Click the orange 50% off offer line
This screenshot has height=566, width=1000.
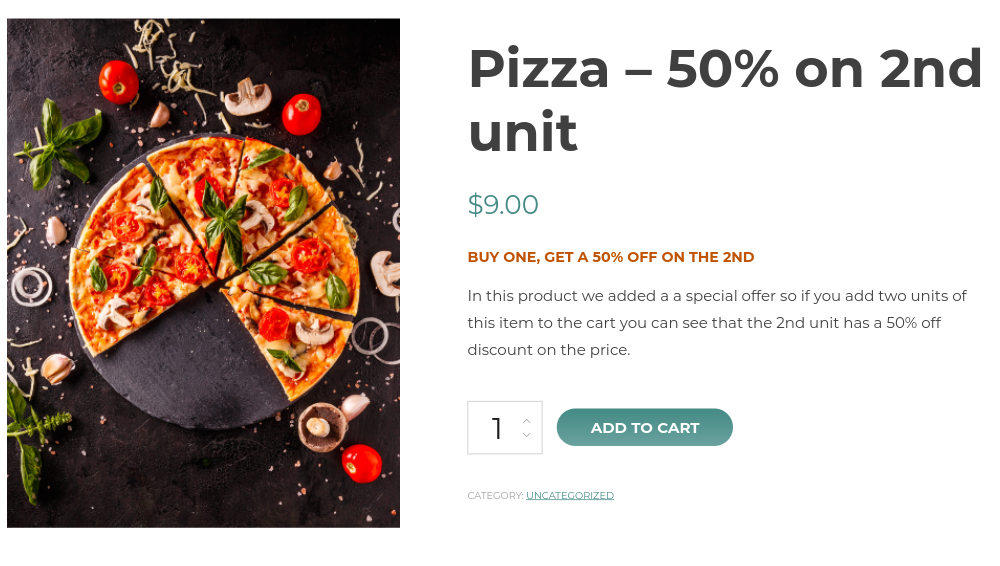pos(611,257)
